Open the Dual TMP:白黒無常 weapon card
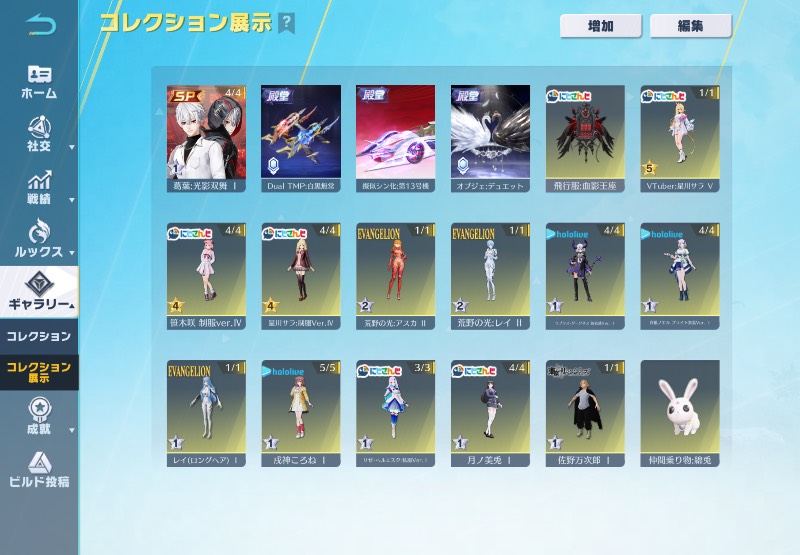The width and height of the screenshot is (800, 555). click(301, 139)
